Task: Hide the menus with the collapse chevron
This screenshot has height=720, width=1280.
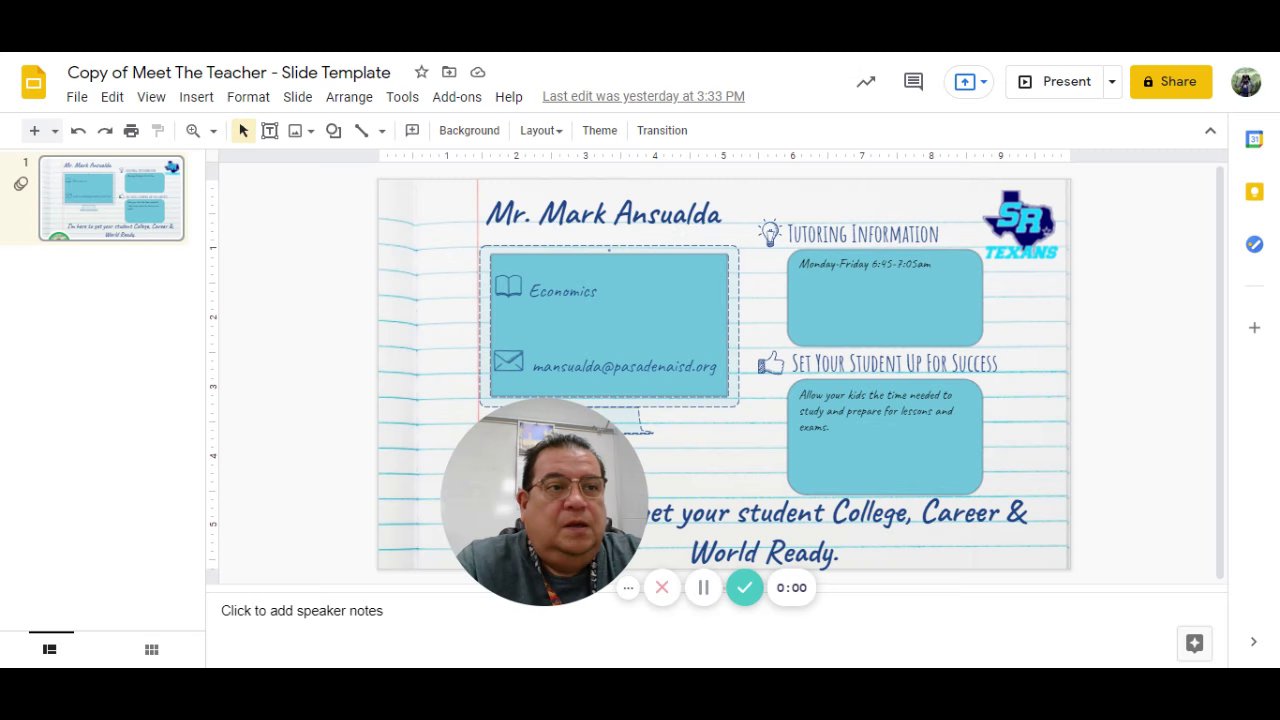Action: pyautogui.click(x=1210, y=131)
